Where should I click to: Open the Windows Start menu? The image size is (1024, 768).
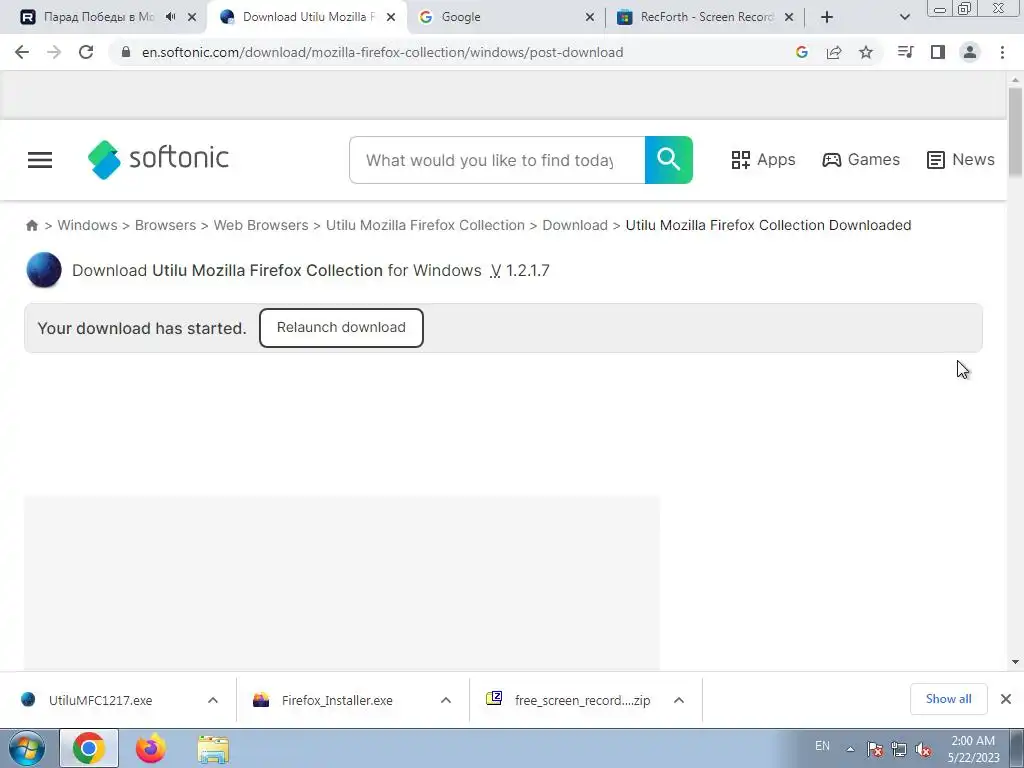(27, 748)
